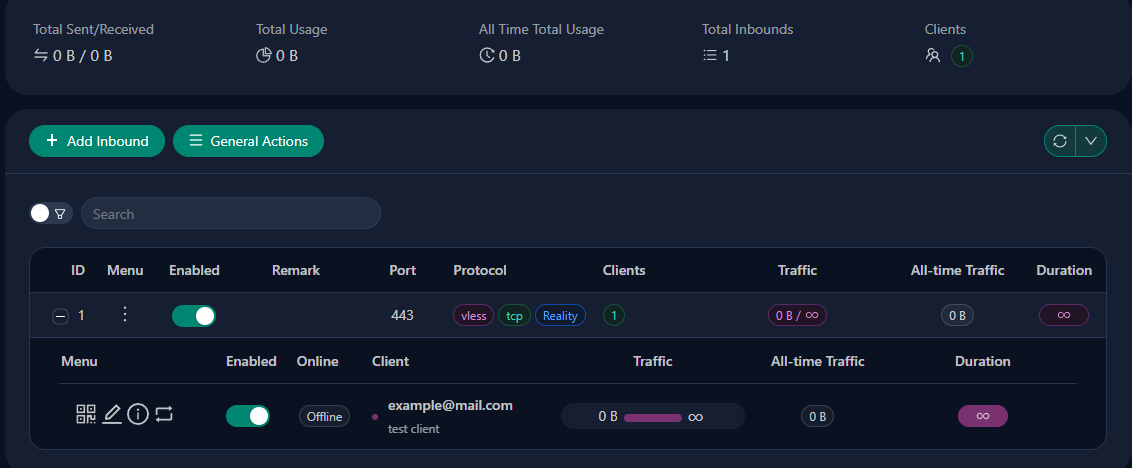The width and height of the screenshot is (1132, 468).
Task: Open dropdown arrow next to refresh
Action: point(1091,141)
